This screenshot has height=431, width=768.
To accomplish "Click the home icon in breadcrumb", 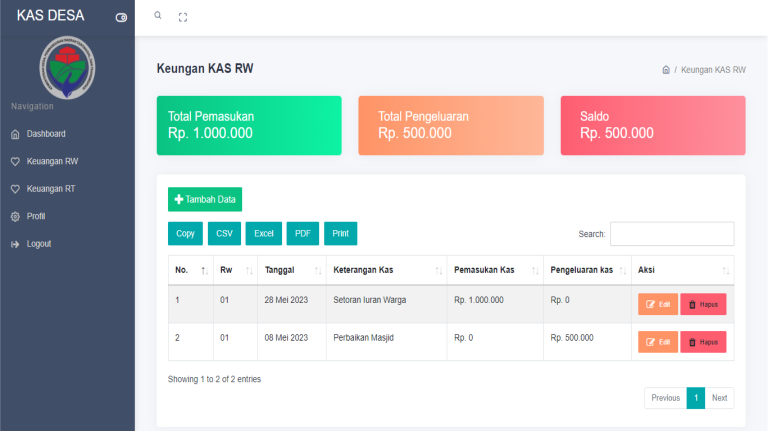I will click(x=666, y=70).
